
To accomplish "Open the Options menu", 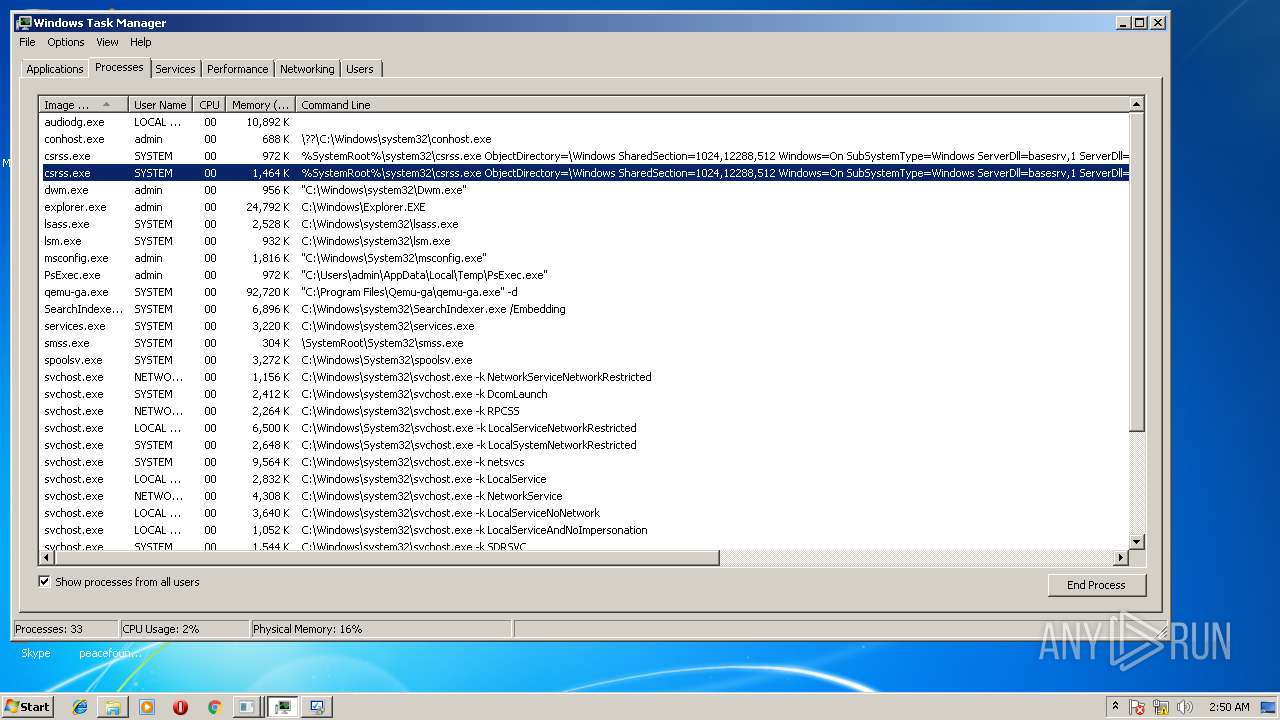I will [66, 42].
